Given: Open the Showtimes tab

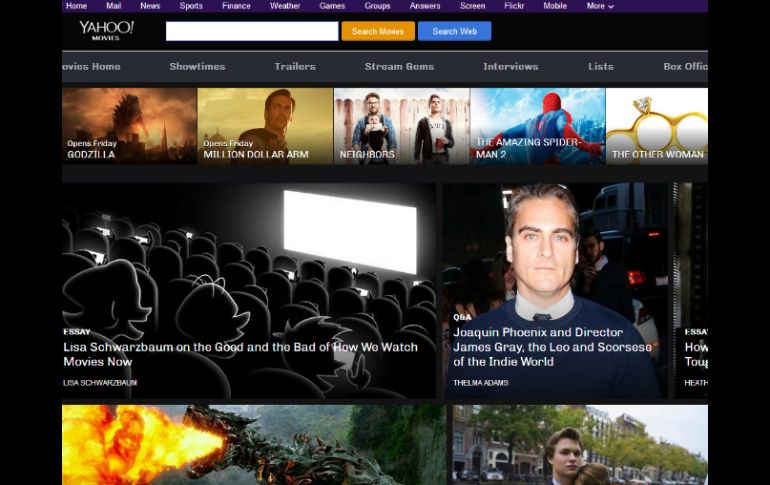Looking at the screenshot, I should pos(197,67).
